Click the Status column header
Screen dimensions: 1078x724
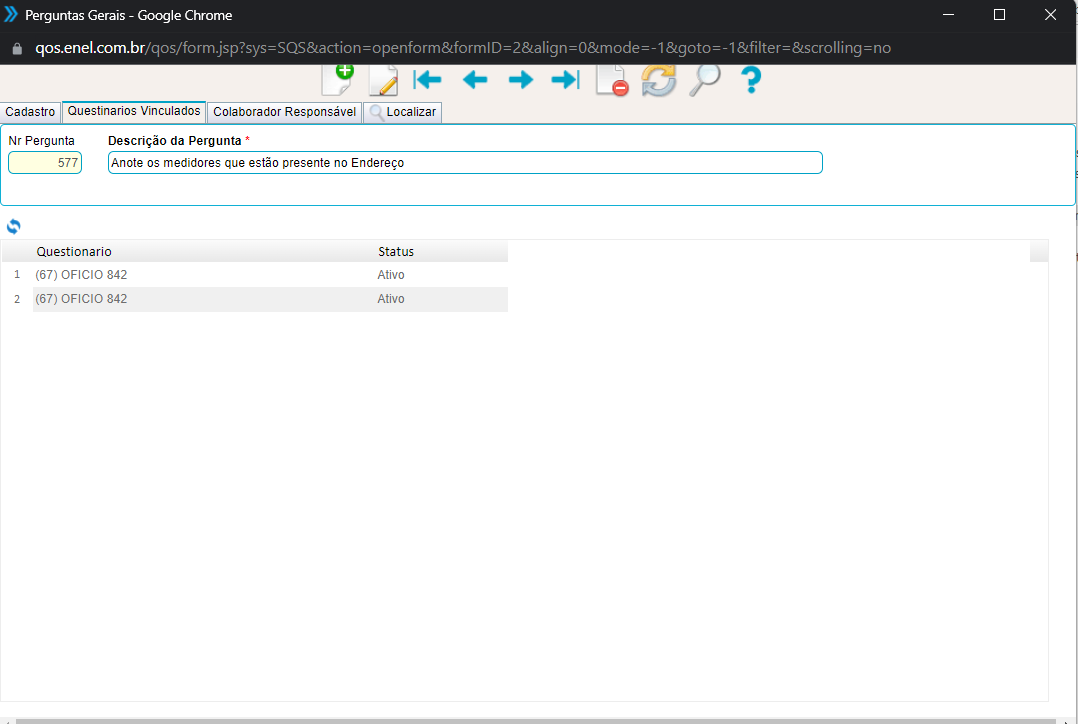[x=395, y=252]
